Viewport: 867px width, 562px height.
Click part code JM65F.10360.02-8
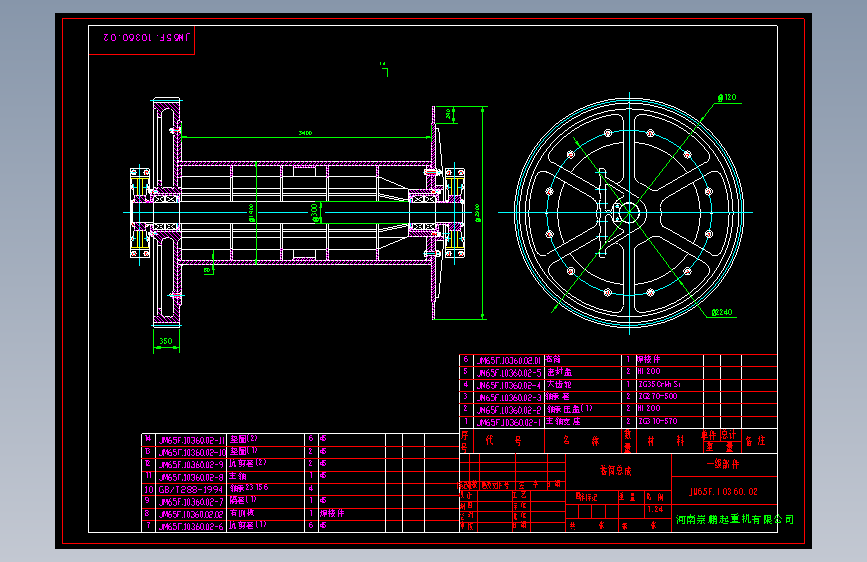pyautogui.click(x=191, y=477)
